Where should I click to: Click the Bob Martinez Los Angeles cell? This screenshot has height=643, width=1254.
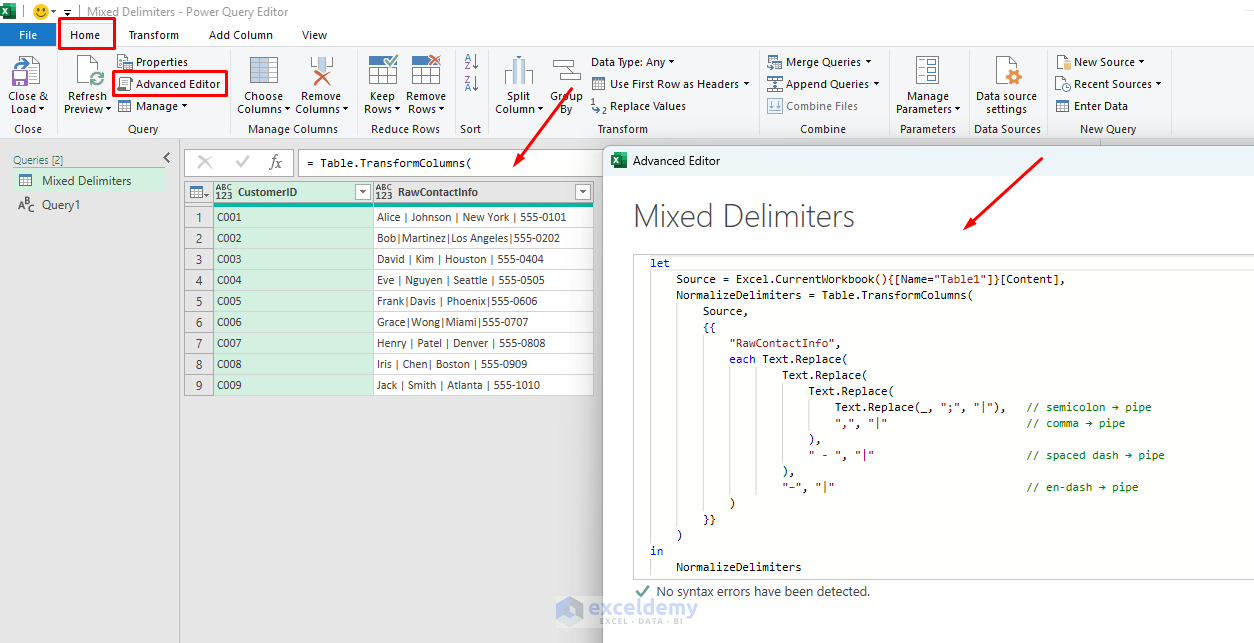(483, 238)
